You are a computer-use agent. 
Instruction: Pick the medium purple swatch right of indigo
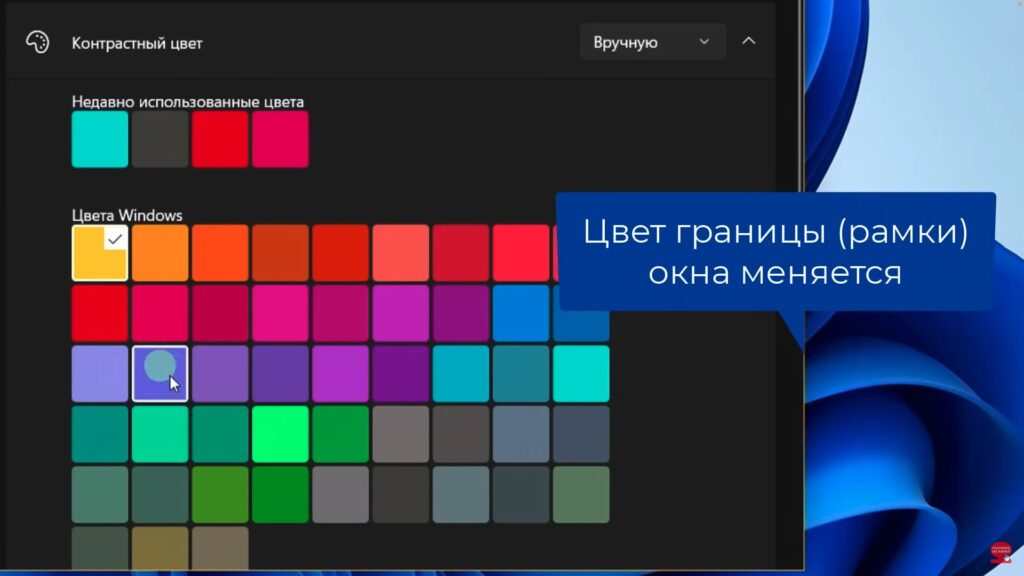point(220,374)
